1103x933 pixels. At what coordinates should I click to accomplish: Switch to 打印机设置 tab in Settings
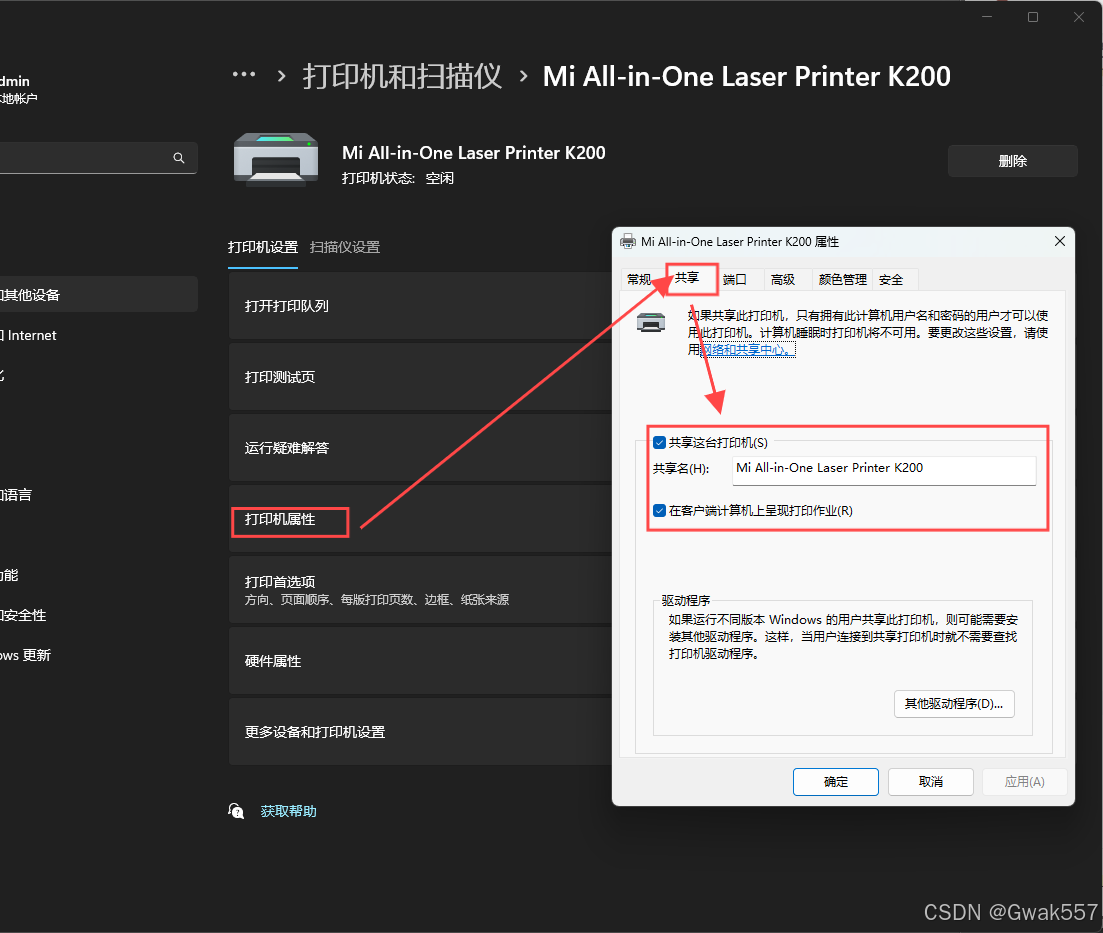pos(263,248)
